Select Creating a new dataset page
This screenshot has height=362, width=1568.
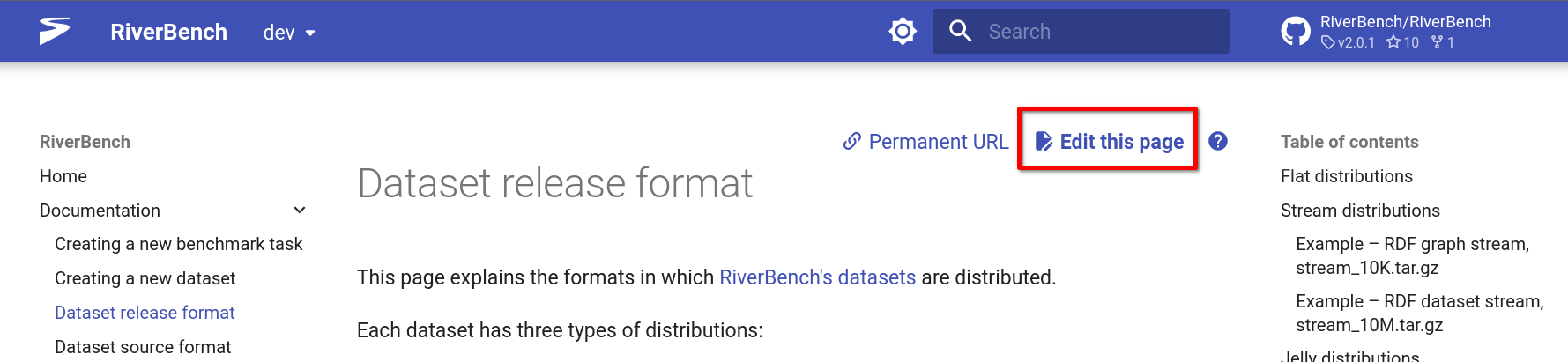point(145,278)
